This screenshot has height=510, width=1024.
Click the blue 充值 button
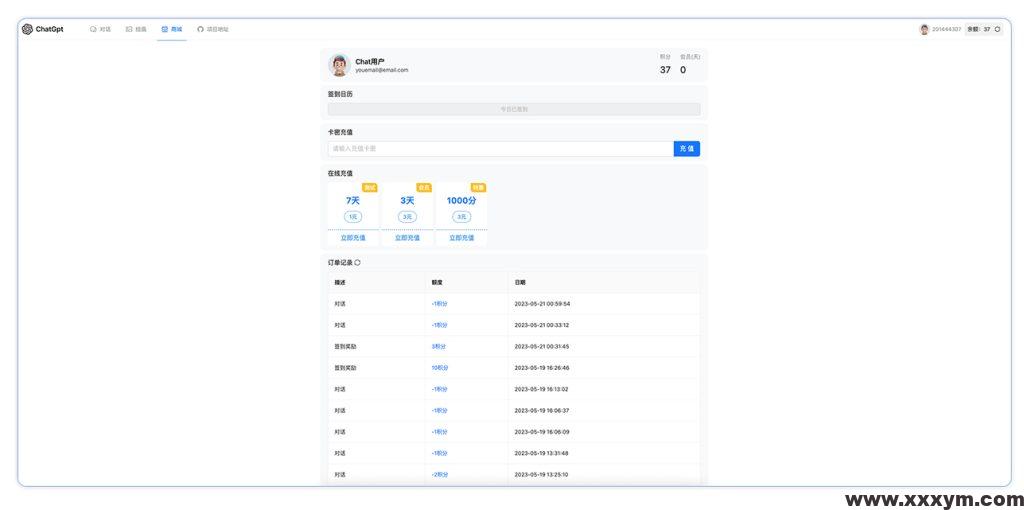click(686, 148)
